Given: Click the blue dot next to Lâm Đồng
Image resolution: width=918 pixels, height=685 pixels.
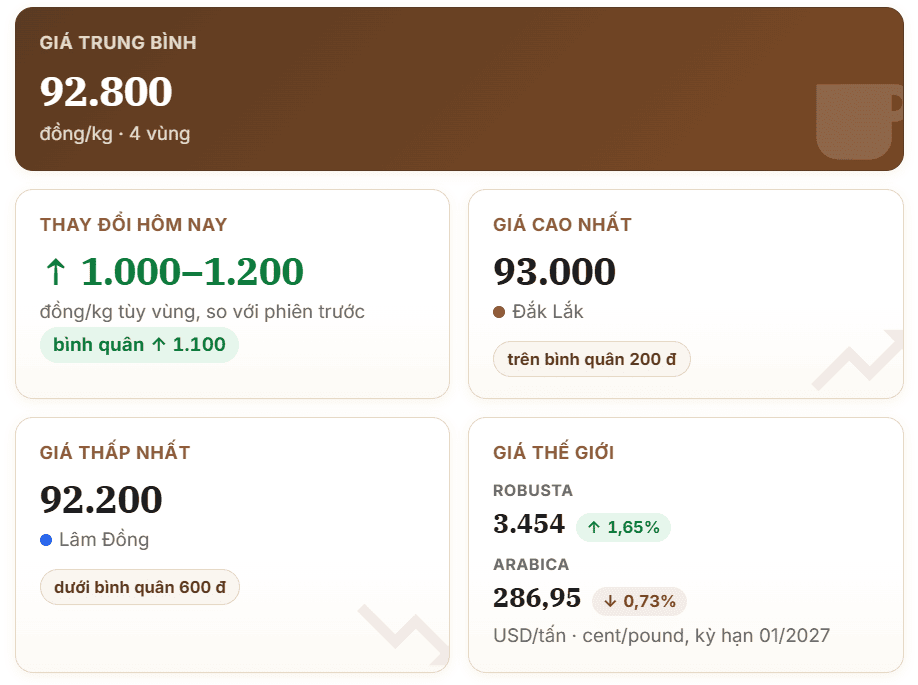Looking at the screenshot, I should (46, 540).
